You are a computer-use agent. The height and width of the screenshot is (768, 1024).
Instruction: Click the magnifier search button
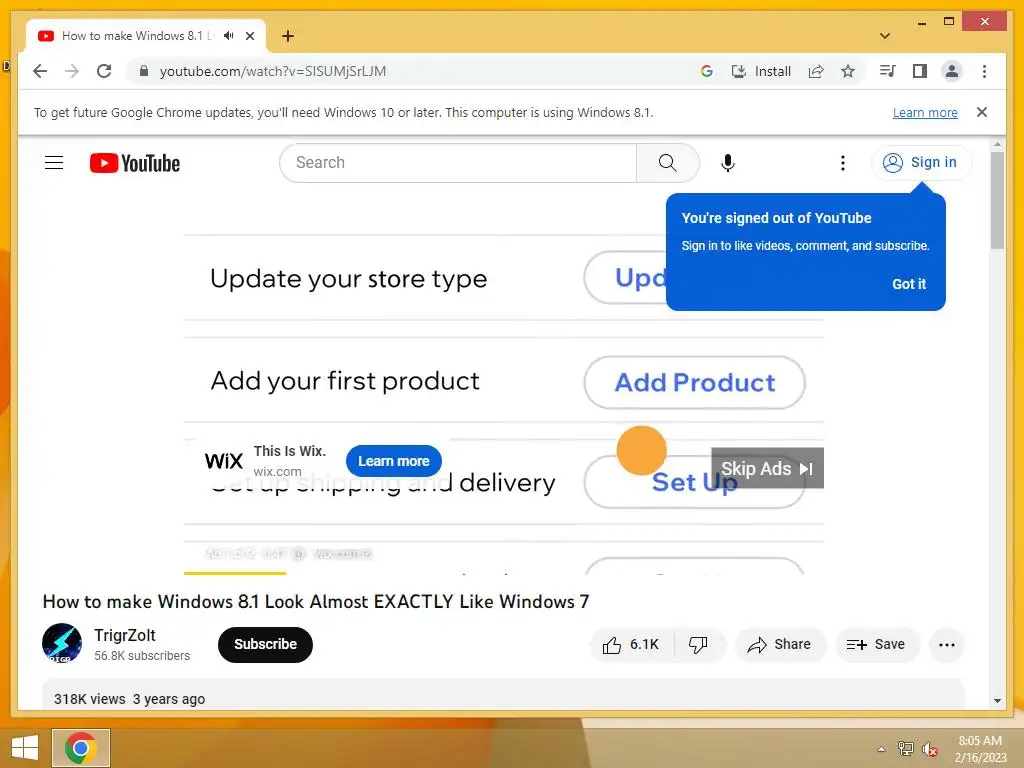tap(667, 163)
